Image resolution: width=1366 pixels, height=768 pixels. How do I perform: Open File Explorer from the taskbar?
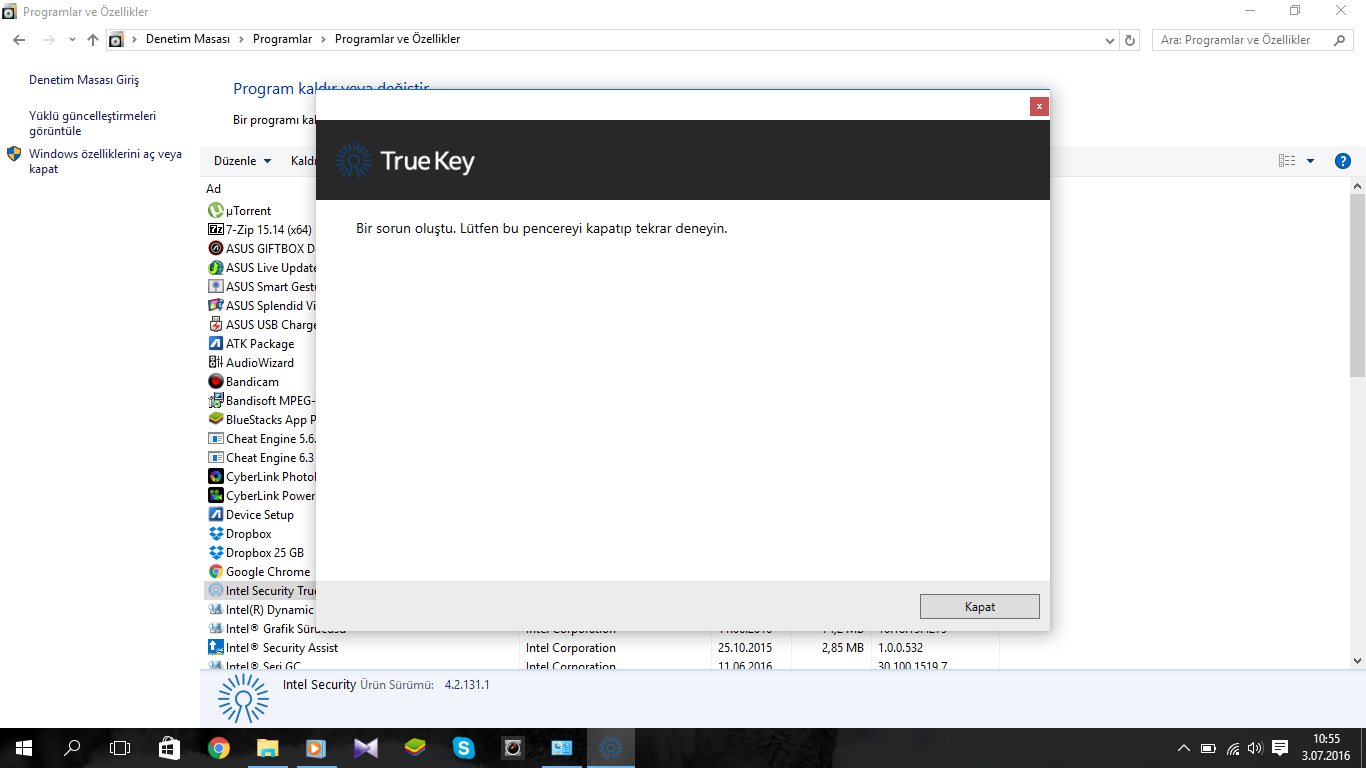coord(267,747)
